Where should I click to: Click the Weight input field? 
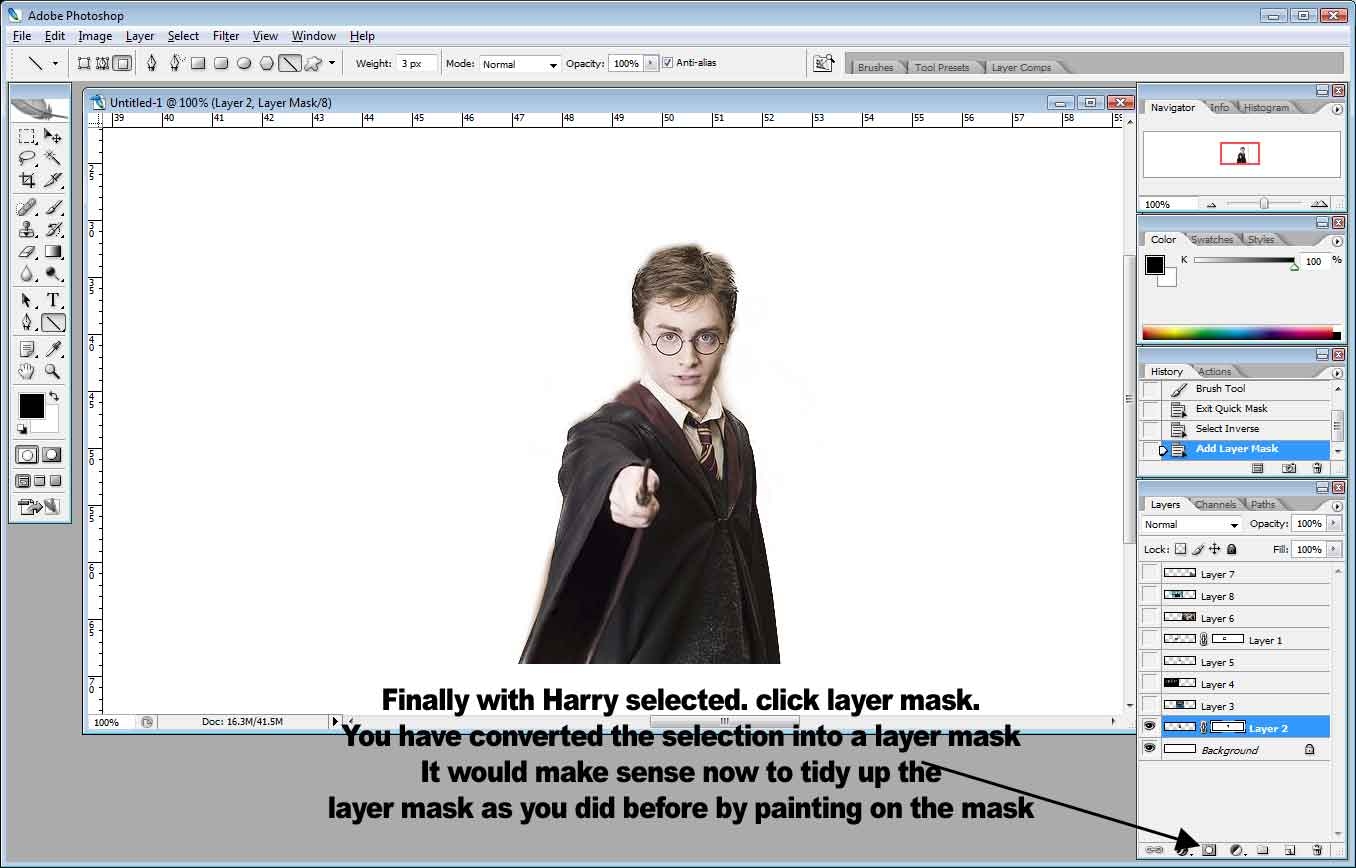pos(415,63)
